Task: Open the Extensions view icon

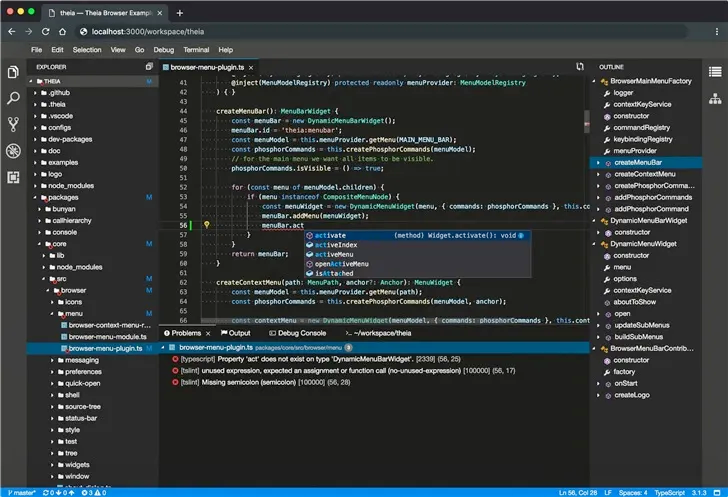Action: [13, 177]
